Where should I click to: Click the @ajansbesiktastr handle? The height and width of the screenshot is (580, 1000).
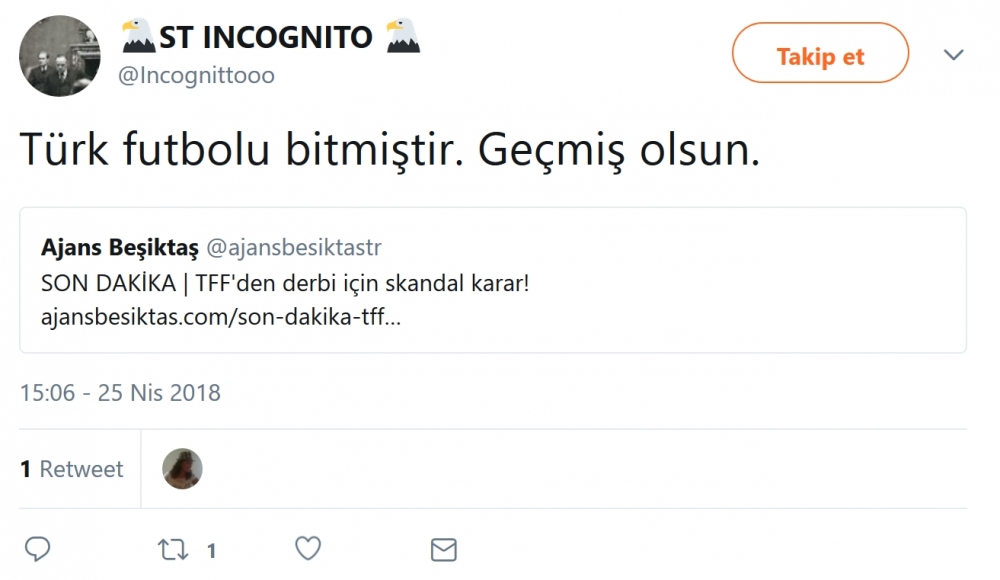click(293, 247)
